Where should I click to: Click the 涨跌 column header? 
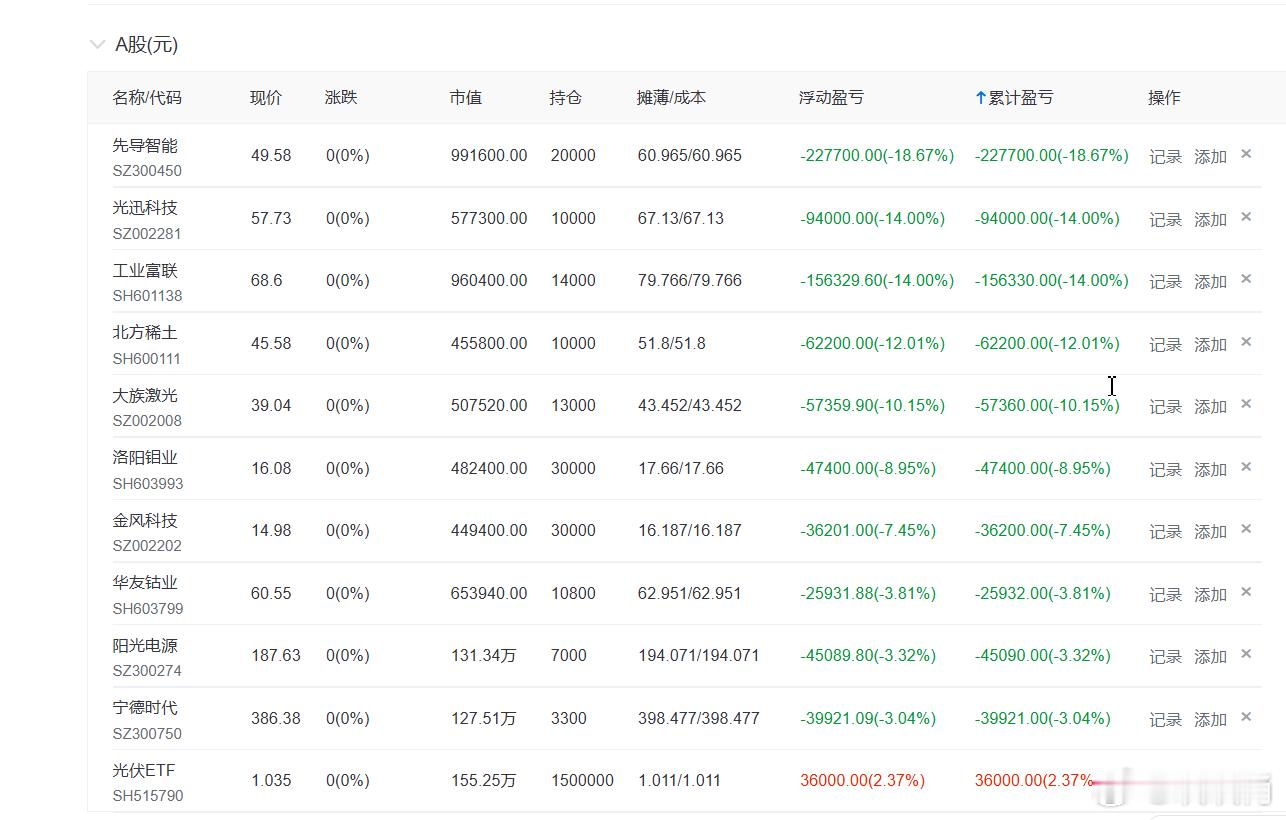point(341,98)
